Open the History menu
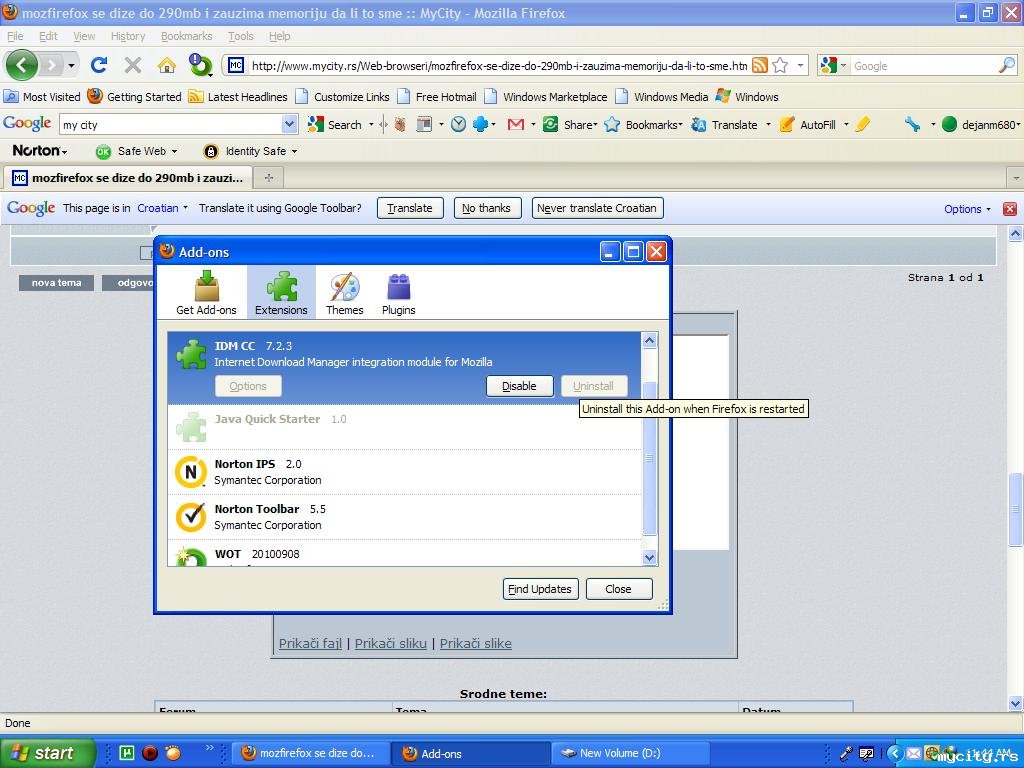This screenshot has height=768, width=1024. tap(128, 36)
